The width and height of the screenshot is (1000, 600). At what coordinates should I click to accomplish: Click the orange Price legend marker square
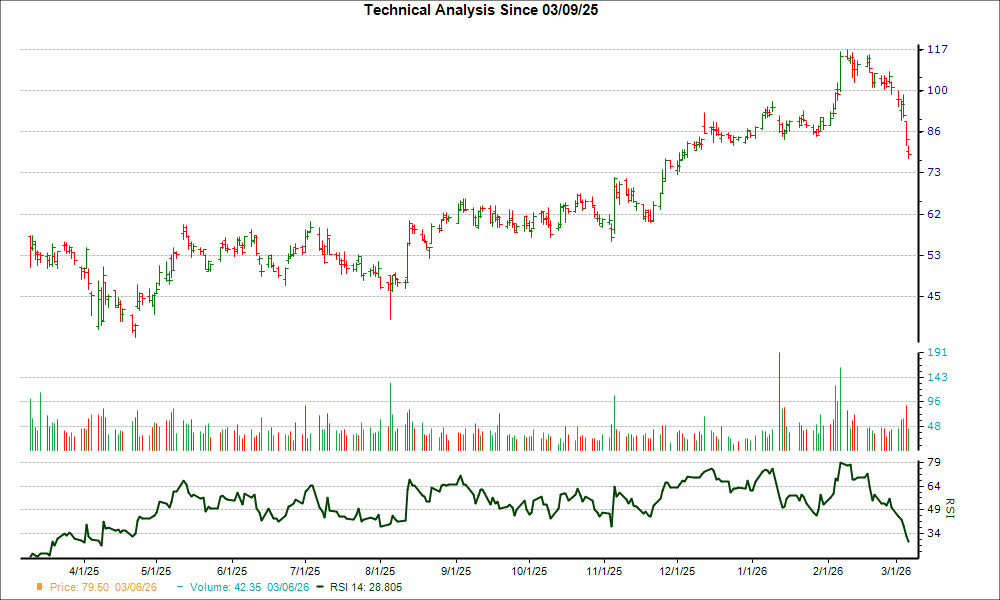coord(38,588)
